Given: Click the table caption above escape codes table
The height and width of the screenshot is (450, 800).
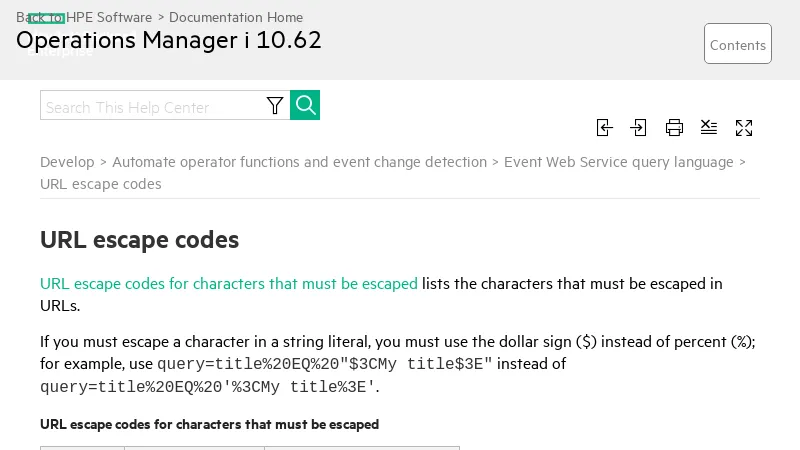Looking at the screenshot, I should click(x=209, y=424).
